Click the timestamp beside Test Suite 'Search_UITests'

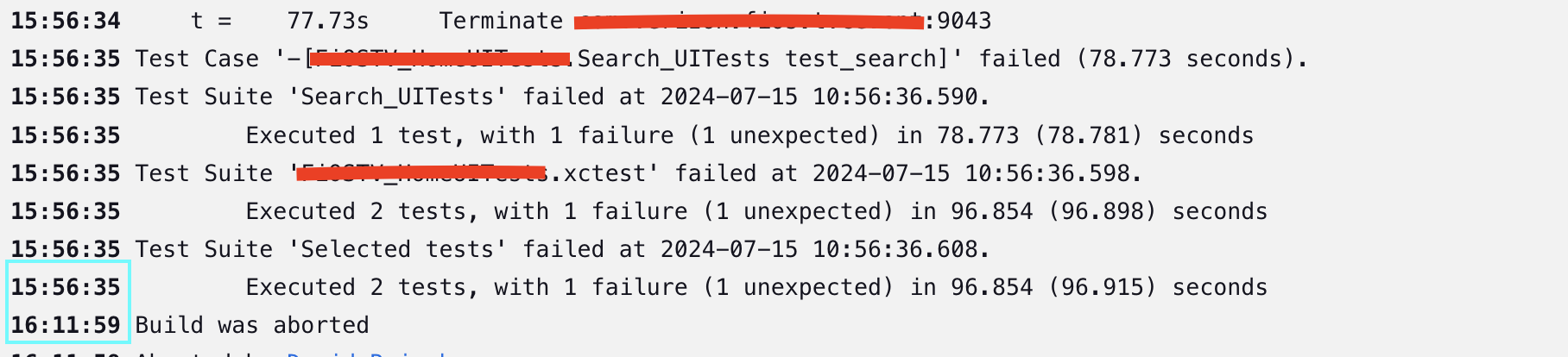66,97
